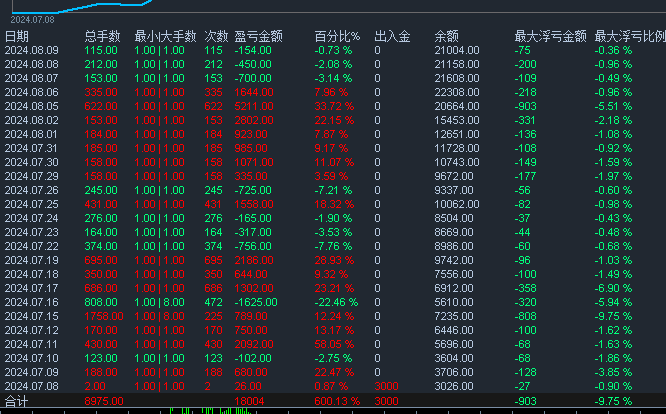Select the 2024.07.26 date cell
The width and height of the screenshot is (666, 414).
(x=31, y=191)
